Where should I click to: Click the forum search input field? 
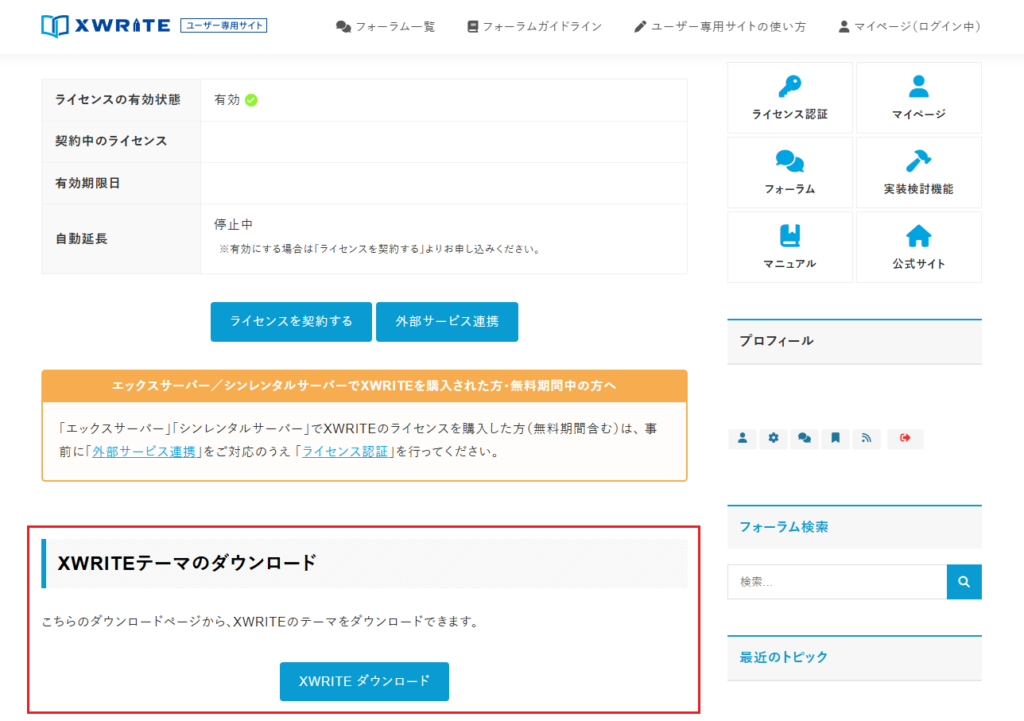[x=836, y=581]
